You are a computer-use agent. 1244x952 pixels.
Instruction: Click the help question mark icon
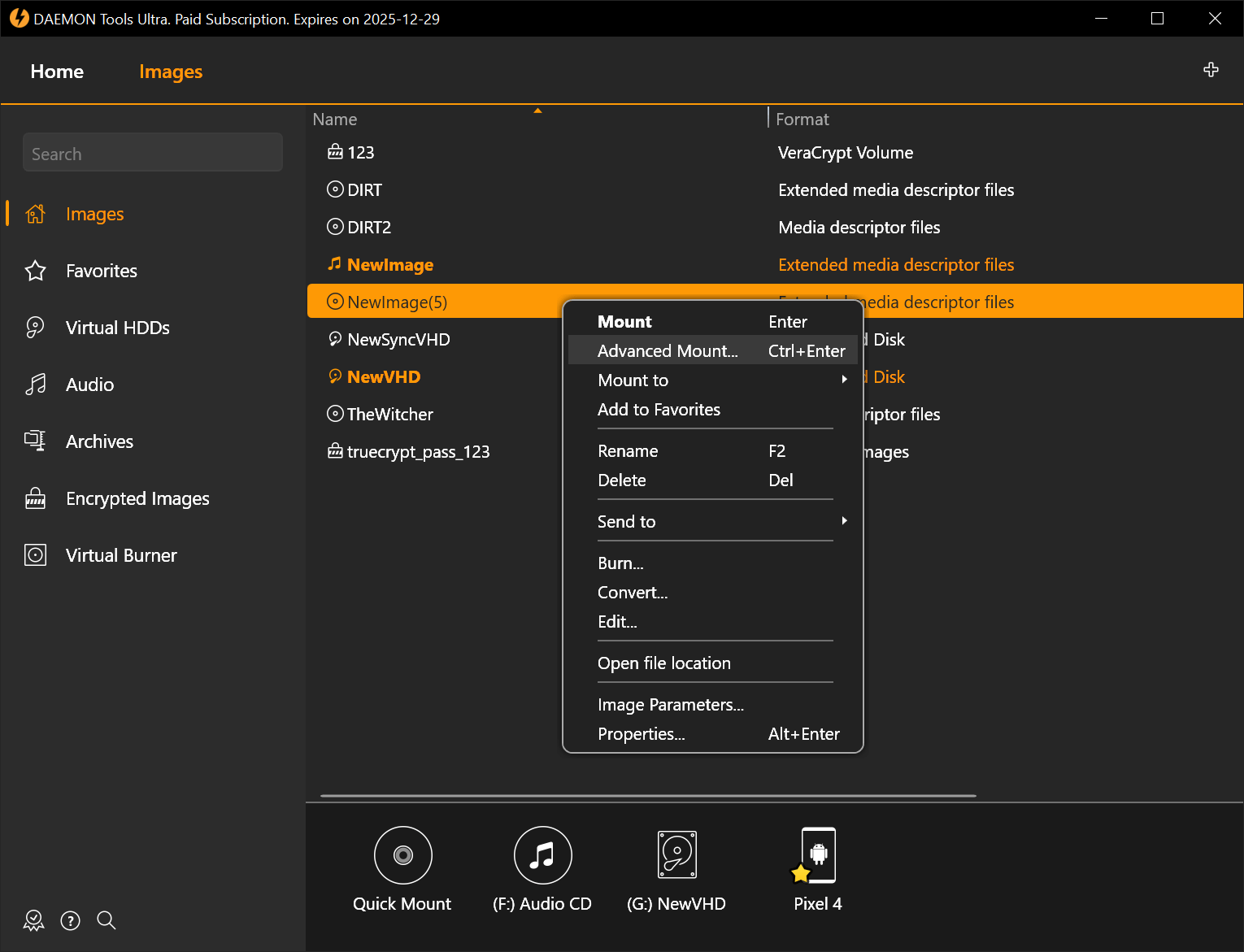[x=70, y=920]
